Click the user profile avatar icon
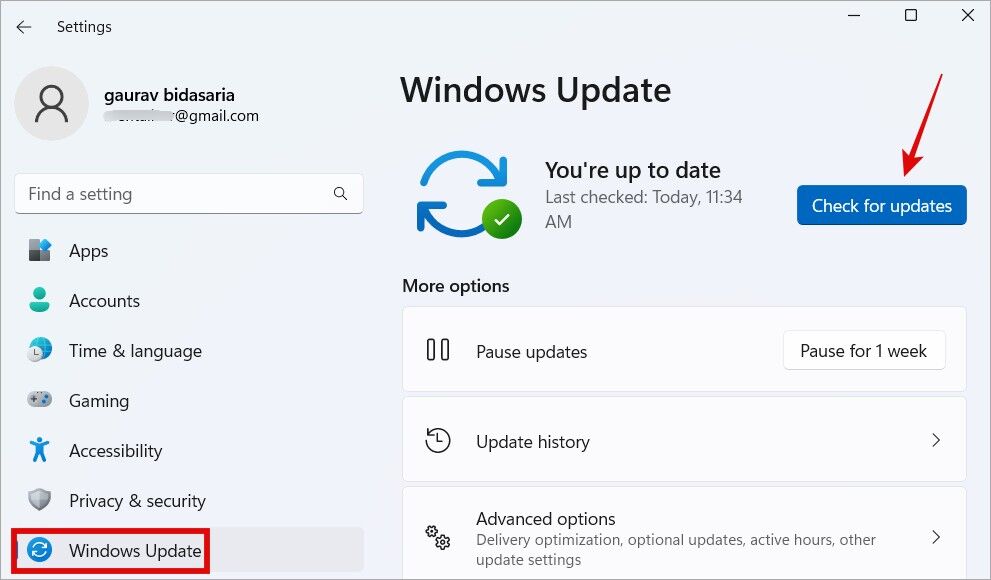The width and height of the screenshot is (991, 580). [51, 103]
